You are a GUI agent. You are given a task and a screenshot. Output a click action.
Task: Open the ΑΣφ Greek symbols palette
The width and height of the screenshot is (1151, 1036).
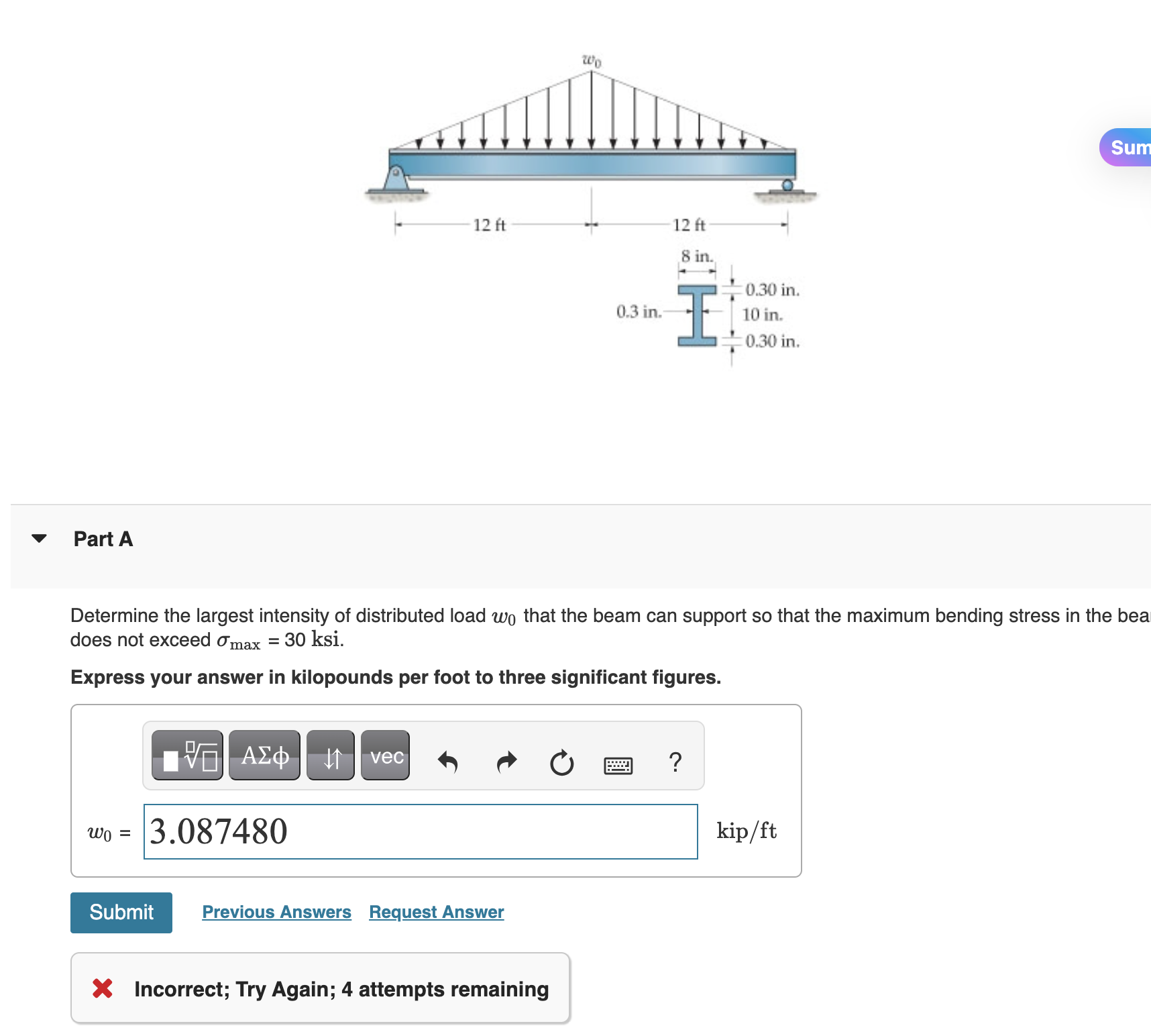[264, 756]
